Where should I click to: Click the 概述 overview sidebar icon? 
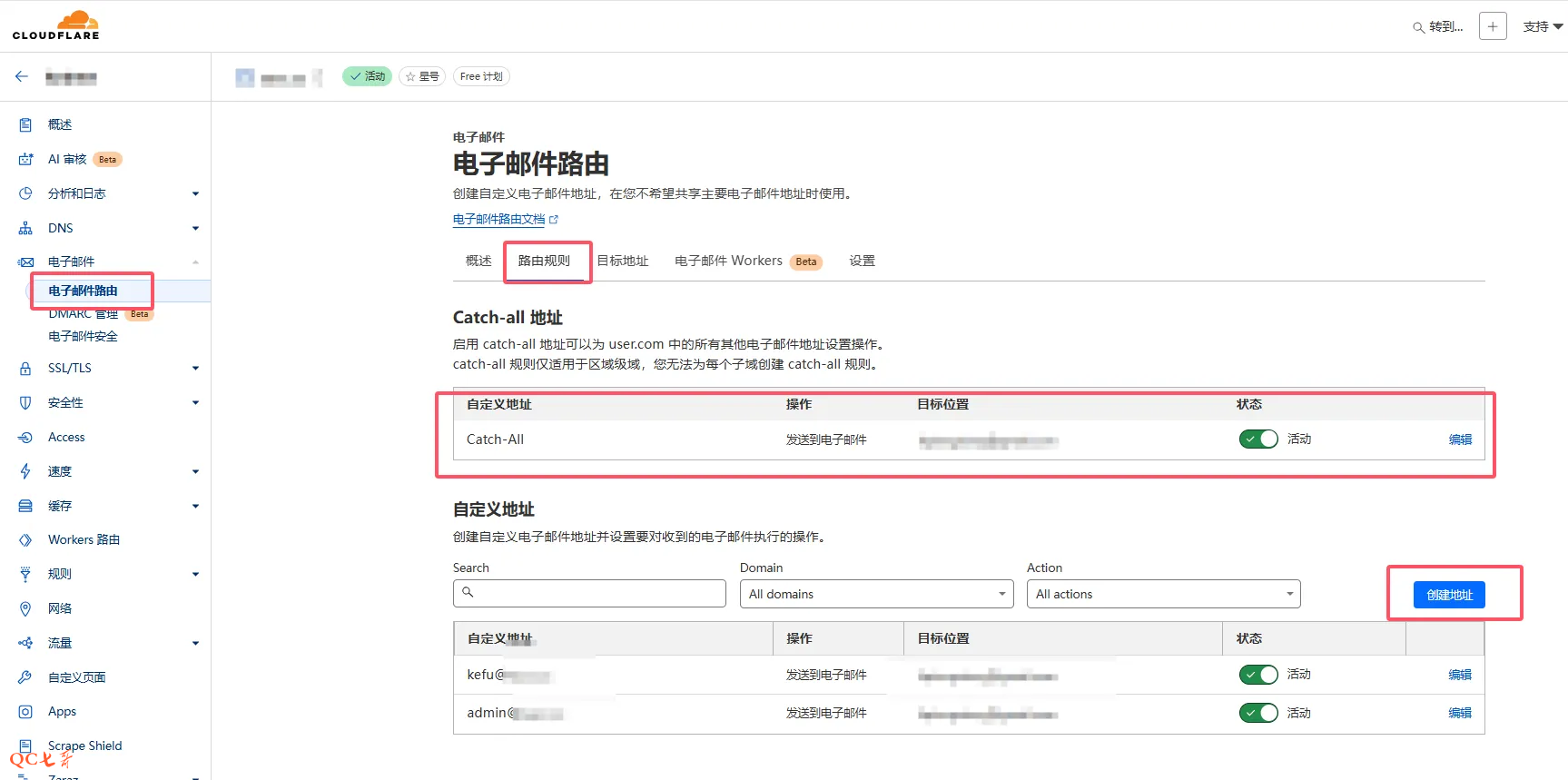point(25,124)
